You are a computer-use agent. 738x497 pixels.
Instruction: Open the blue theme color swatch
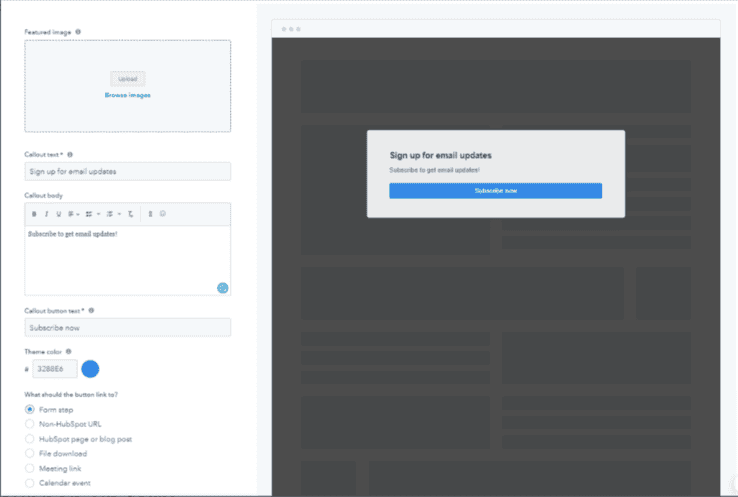[x=90, y=369]
